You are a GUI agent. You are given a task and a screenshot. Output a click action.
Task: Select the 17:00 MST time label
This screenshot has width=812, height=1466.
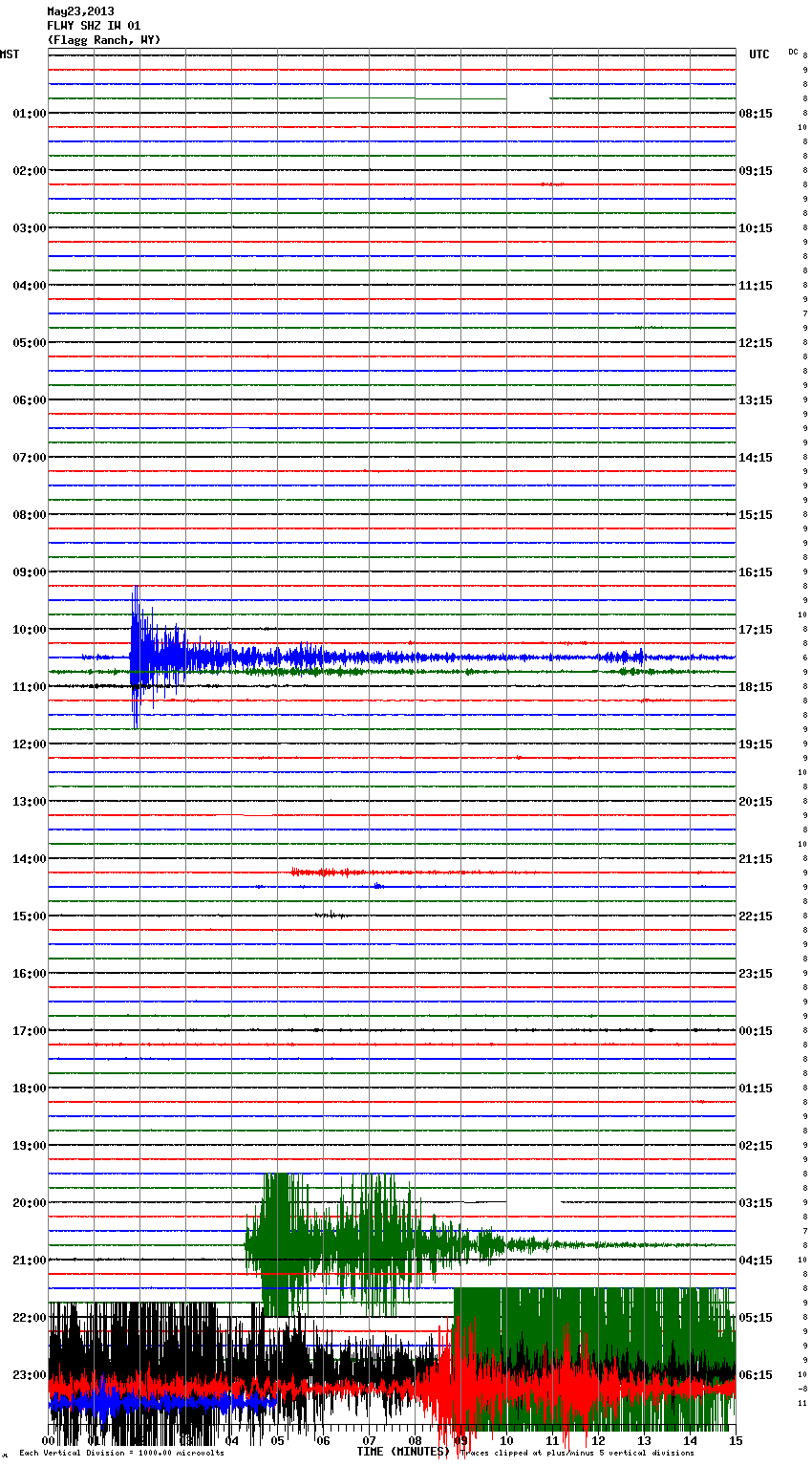29,1031
